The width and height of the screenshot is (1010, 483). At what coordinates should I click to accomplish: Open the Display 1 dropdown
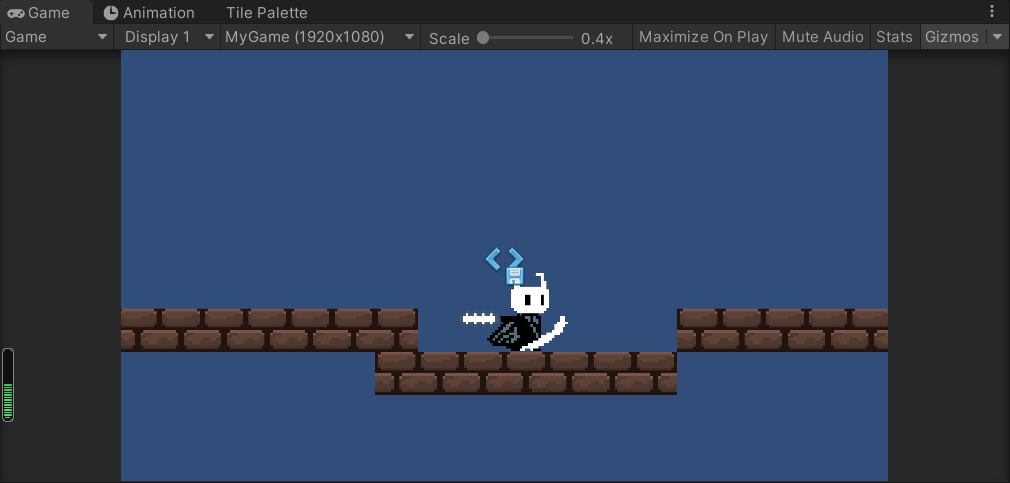click(169, 37)
